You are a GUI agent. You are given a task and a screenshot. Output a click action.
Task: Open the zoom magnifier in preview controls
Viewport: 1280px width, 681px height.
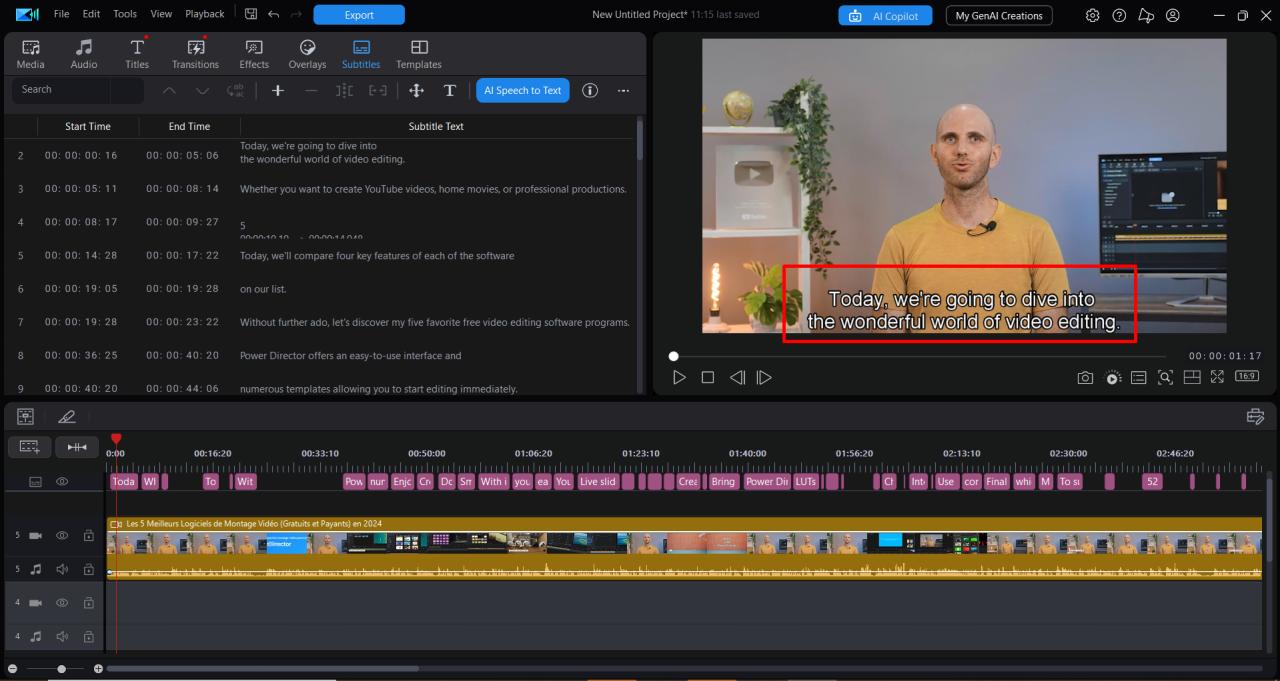point(1165,377)
